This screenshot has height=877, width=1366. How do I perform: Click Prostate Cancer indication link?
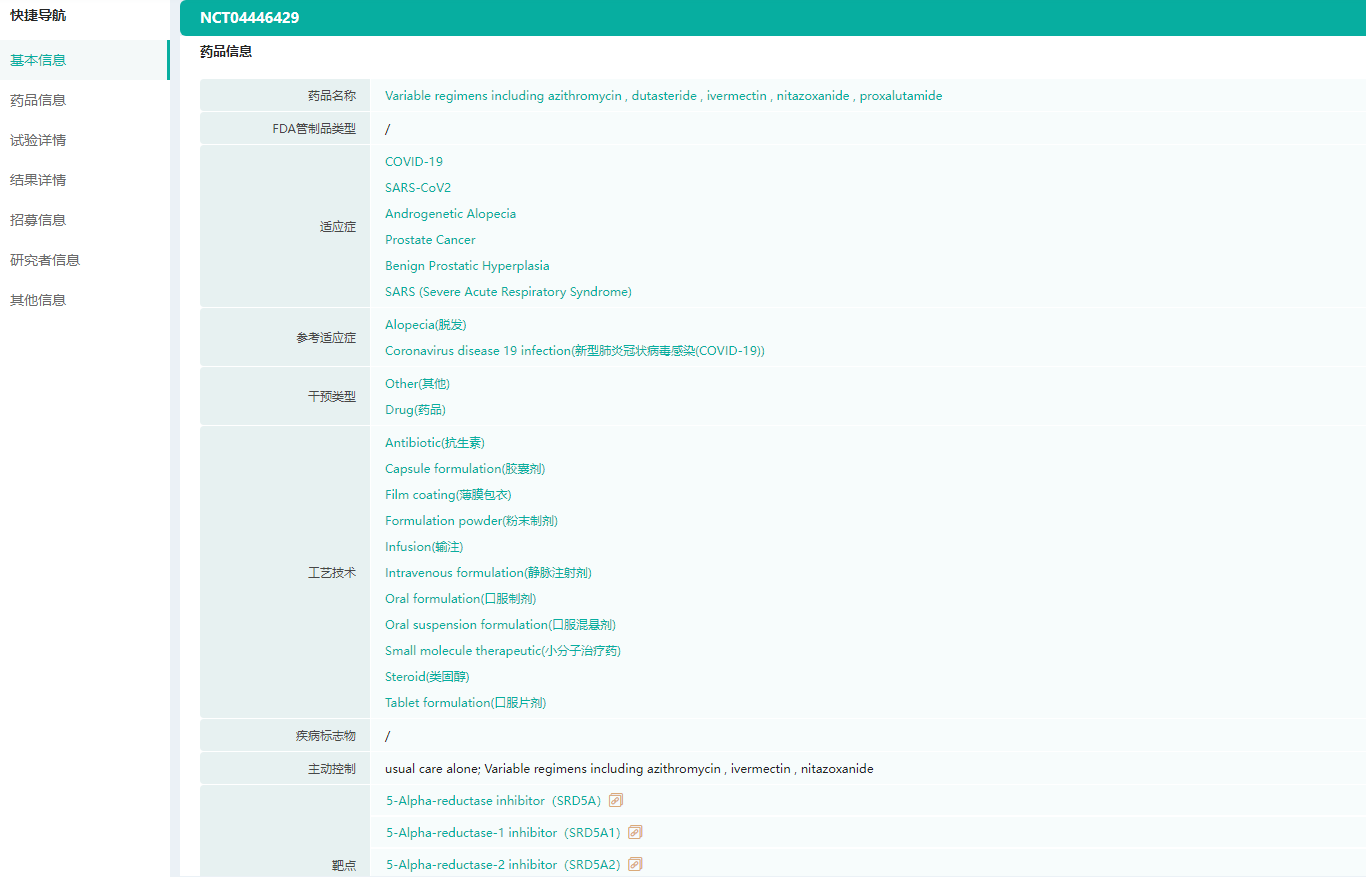[x=430, y=240]
